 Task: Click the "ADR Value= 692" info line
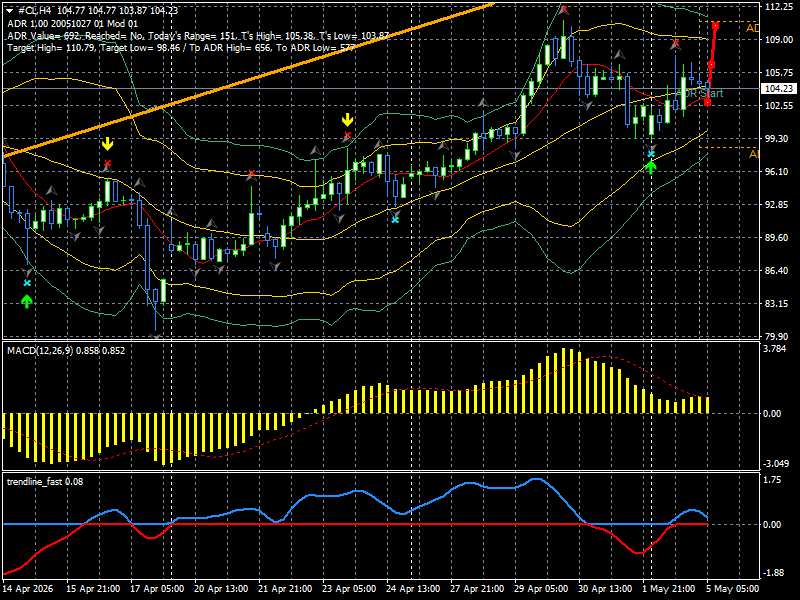coord(198,36)
